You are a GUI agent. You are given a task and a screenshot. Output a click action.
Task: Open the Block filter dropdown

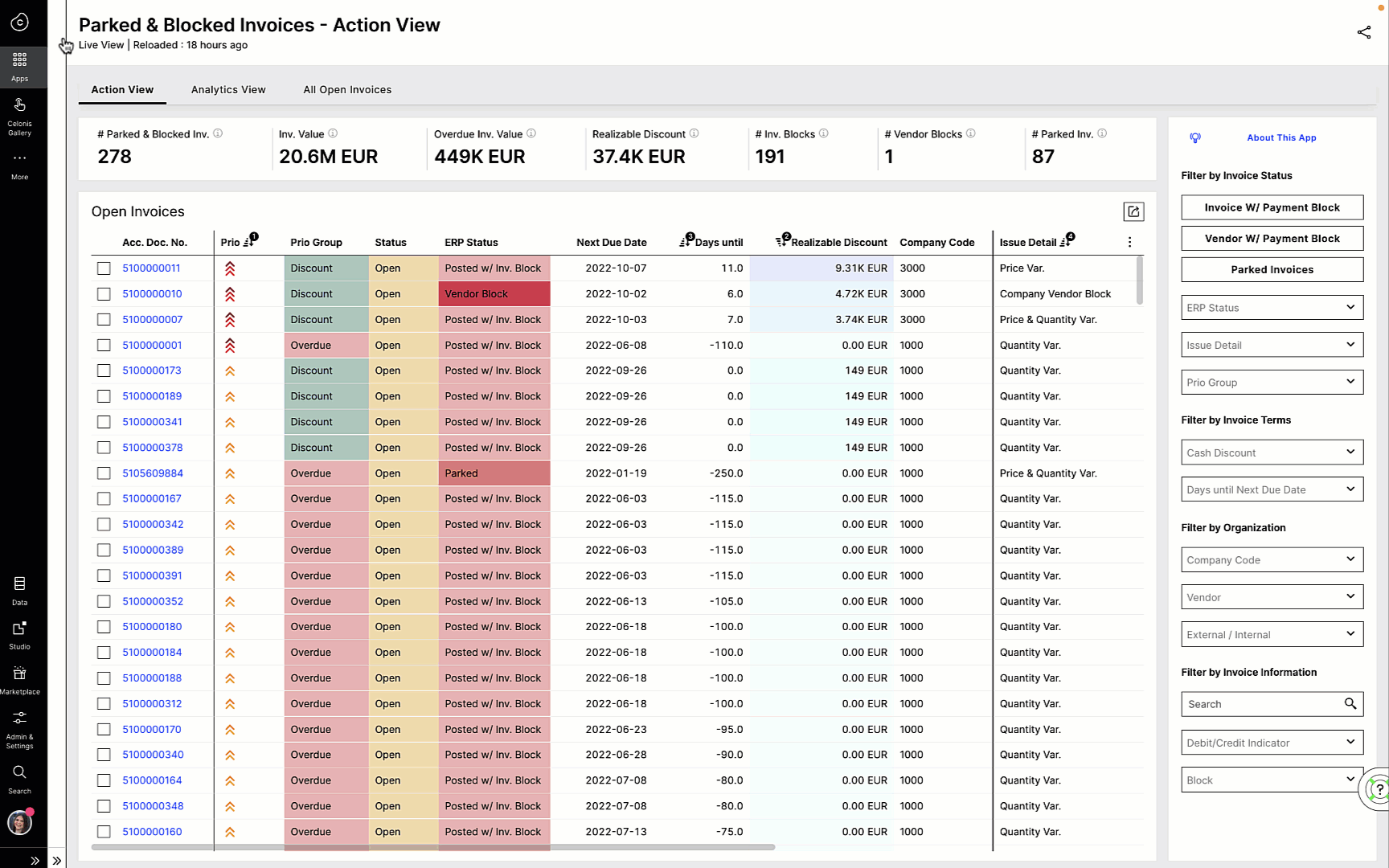pyautogui.click(x=1272, y=780)
